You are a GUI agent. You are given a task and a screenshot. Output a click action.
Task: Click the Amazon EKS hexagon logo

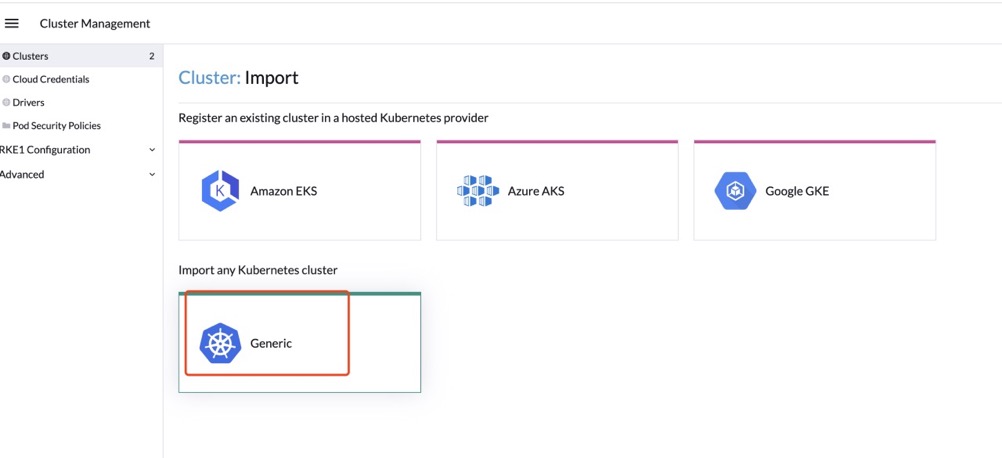click(x=220, y=191)
